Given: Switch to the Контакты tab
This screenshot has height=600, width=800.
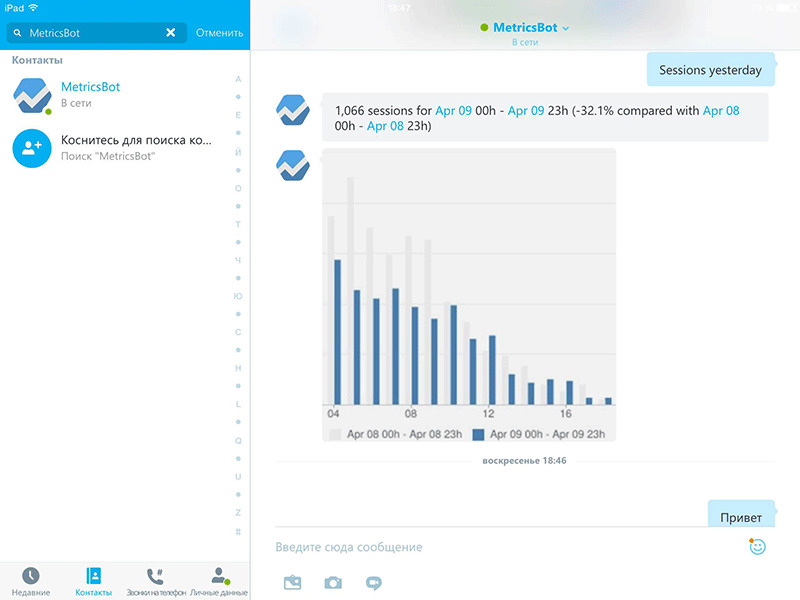Looking at the screenshot, I should click(x=93, y=582).
